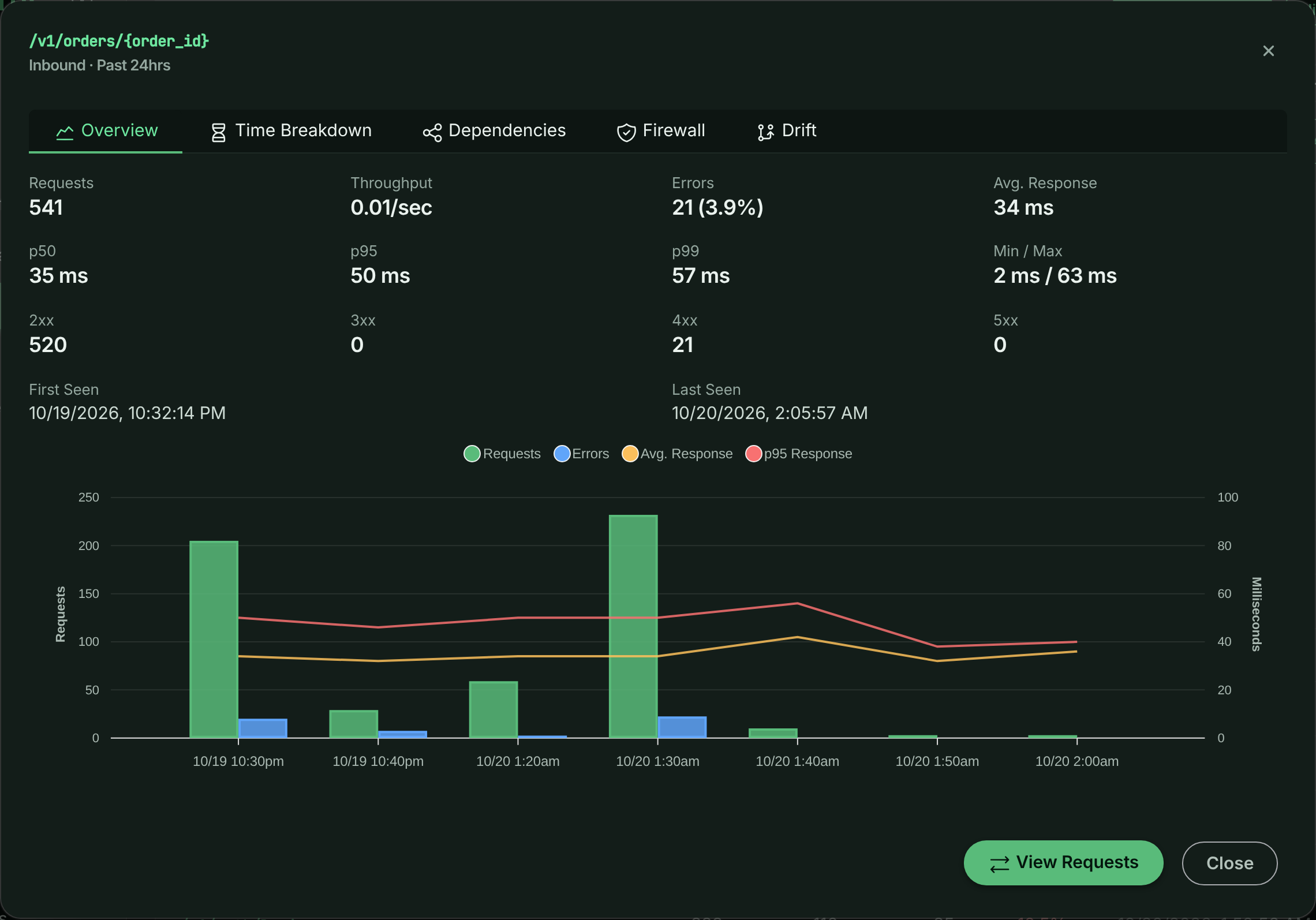Click the arrows icon in View Requests
This screenshot has width=1316, height=920.
999,864
